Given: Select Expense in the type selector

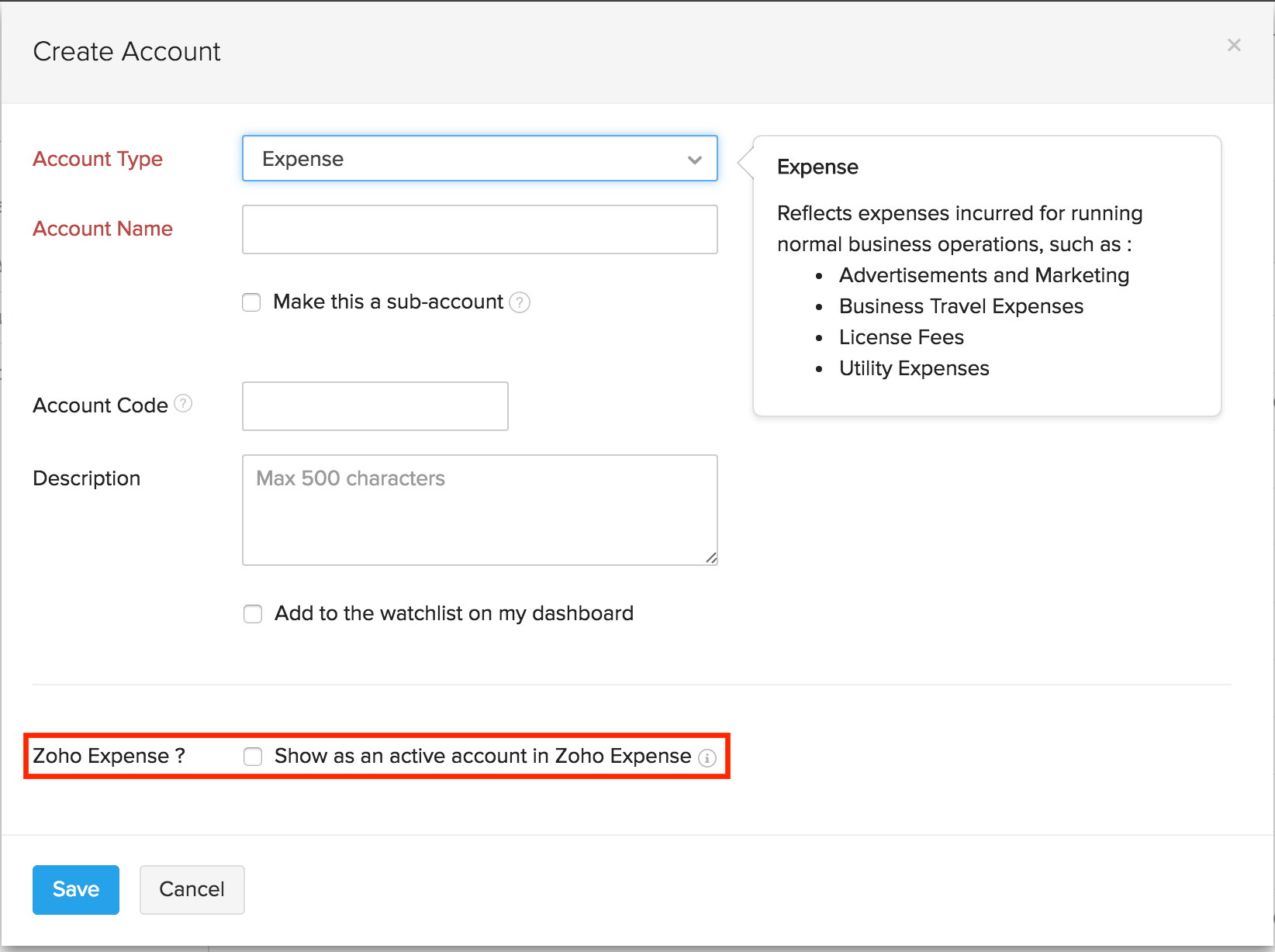Looking at the screenshot, I should (x=479, y=159).
